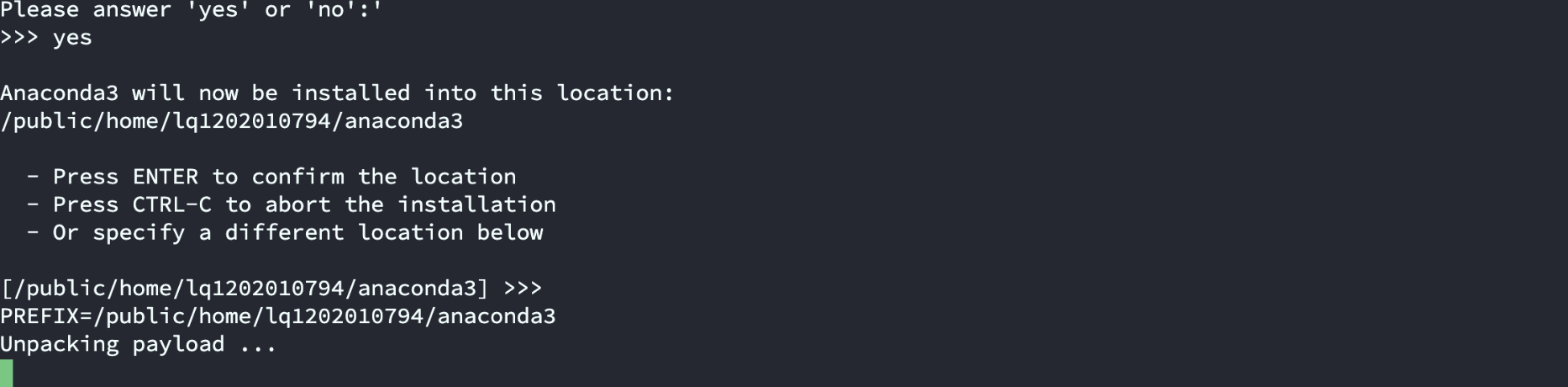Click the word 'PREFIX' at the line start

[39, 316]
